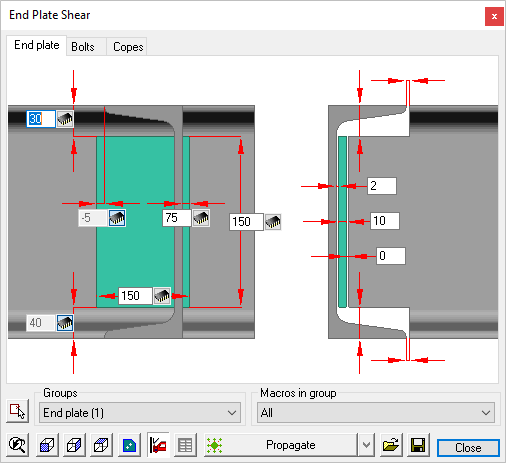Screen dimensions: 506x463
Task: Click the plate height field showing 150 with chip
Action: [x=246, y=222]
